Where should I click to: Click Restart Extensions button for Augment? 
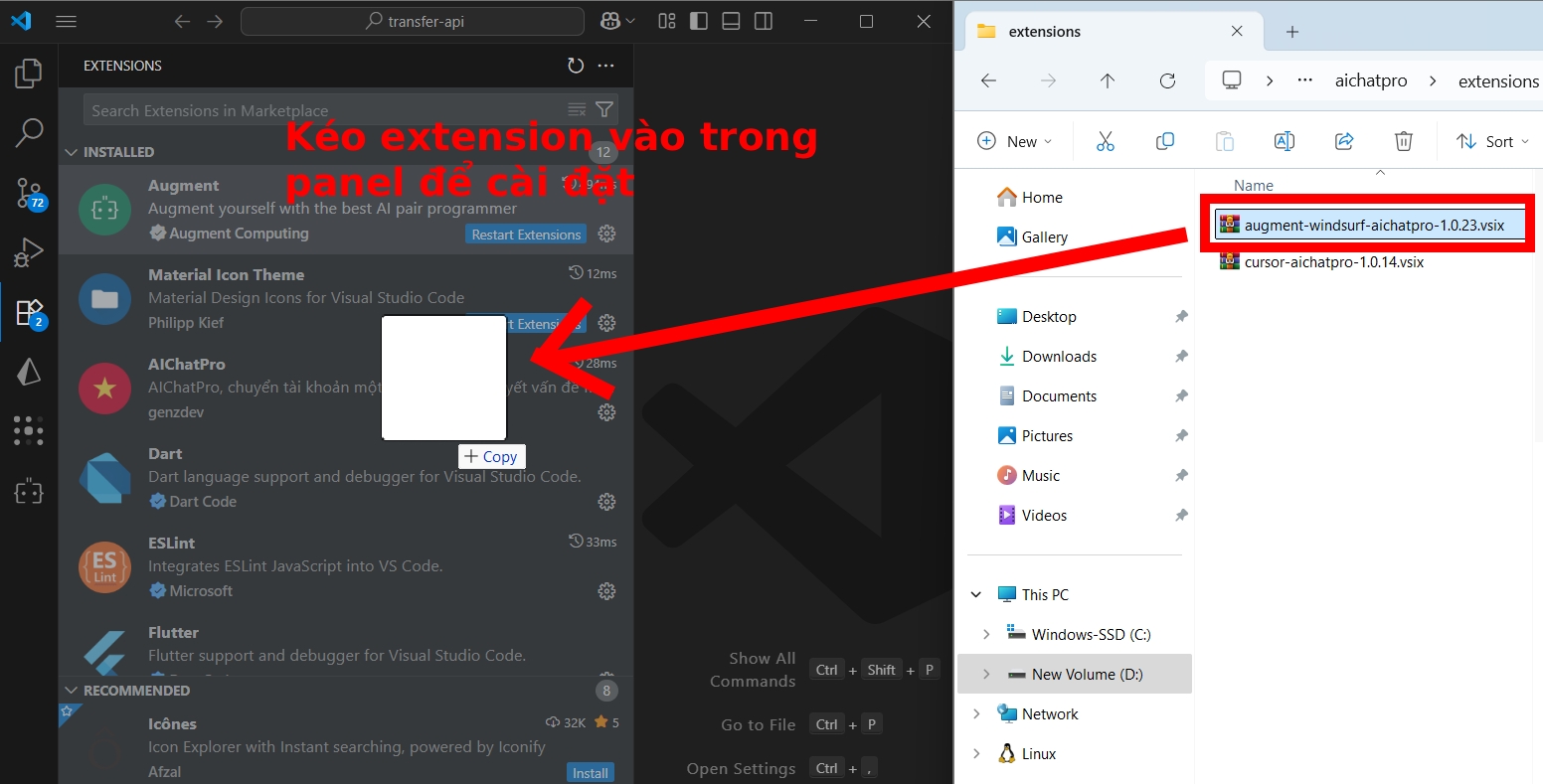(526, 235)
